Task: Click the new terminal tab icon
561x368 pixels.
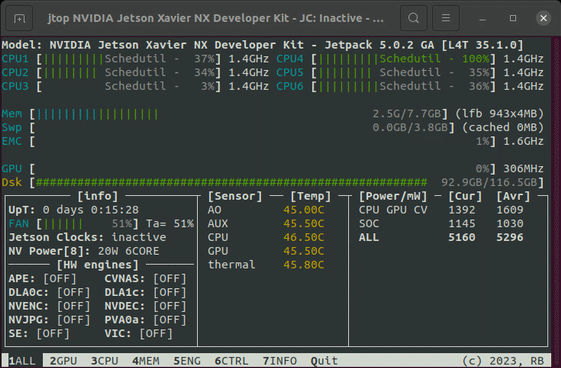Action: tap(19, 18)
